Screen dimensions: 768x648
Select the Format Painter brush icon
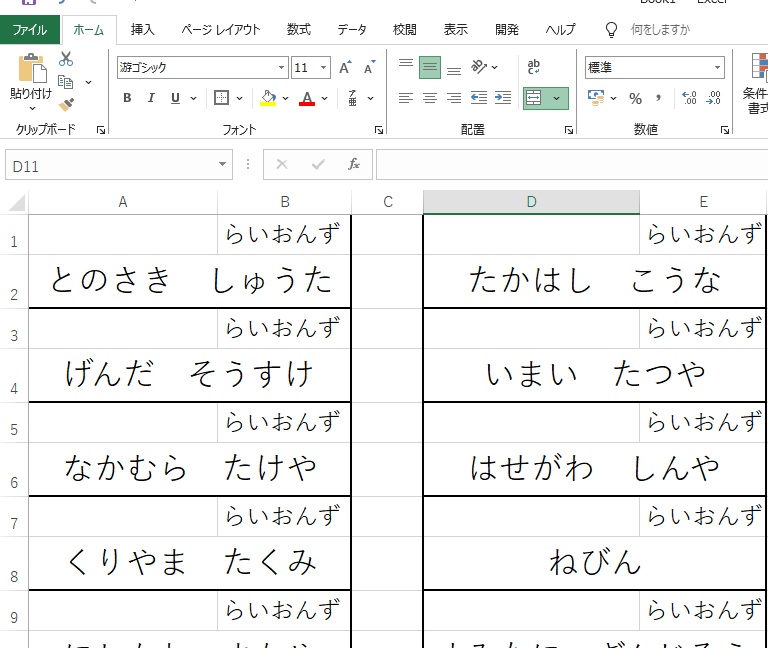click(x=66, y=104)
